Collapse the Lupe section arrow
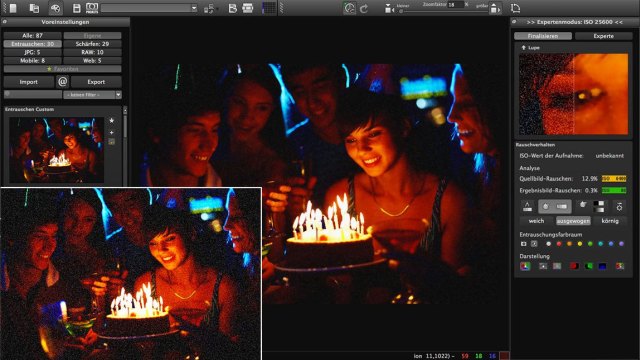The width and height of the screenshot is (640, 360). pyautogui.click(x=523, y=48)
